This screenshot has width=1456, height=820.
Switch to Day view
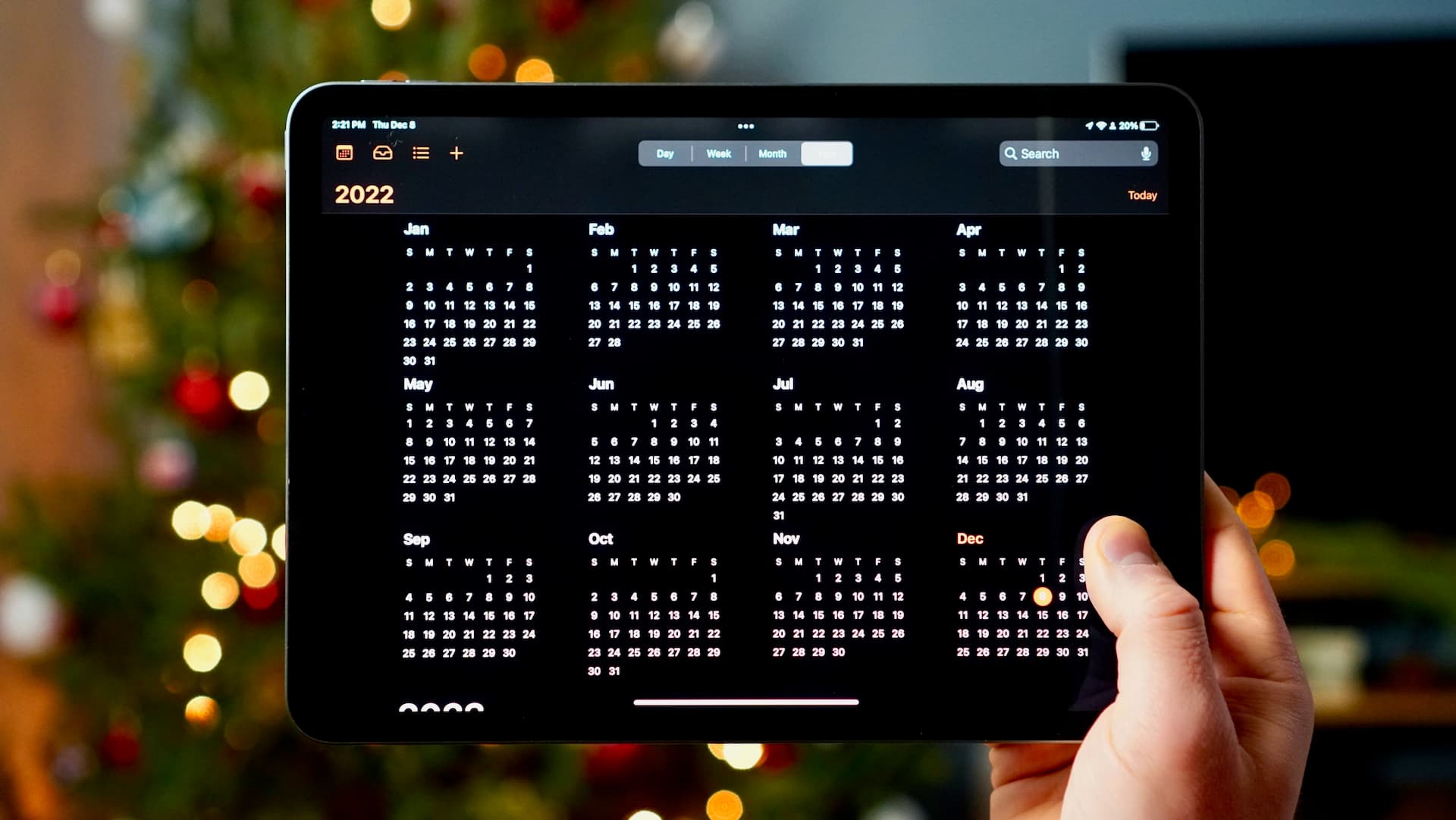pyautogui.click(x=664, y=152)
